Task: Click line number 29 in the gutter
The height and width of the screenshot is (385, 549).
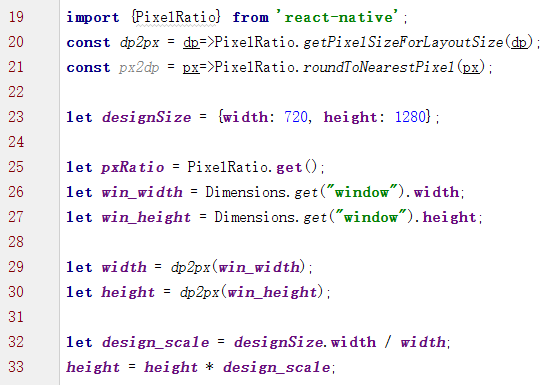Action: tap(16, 267)
